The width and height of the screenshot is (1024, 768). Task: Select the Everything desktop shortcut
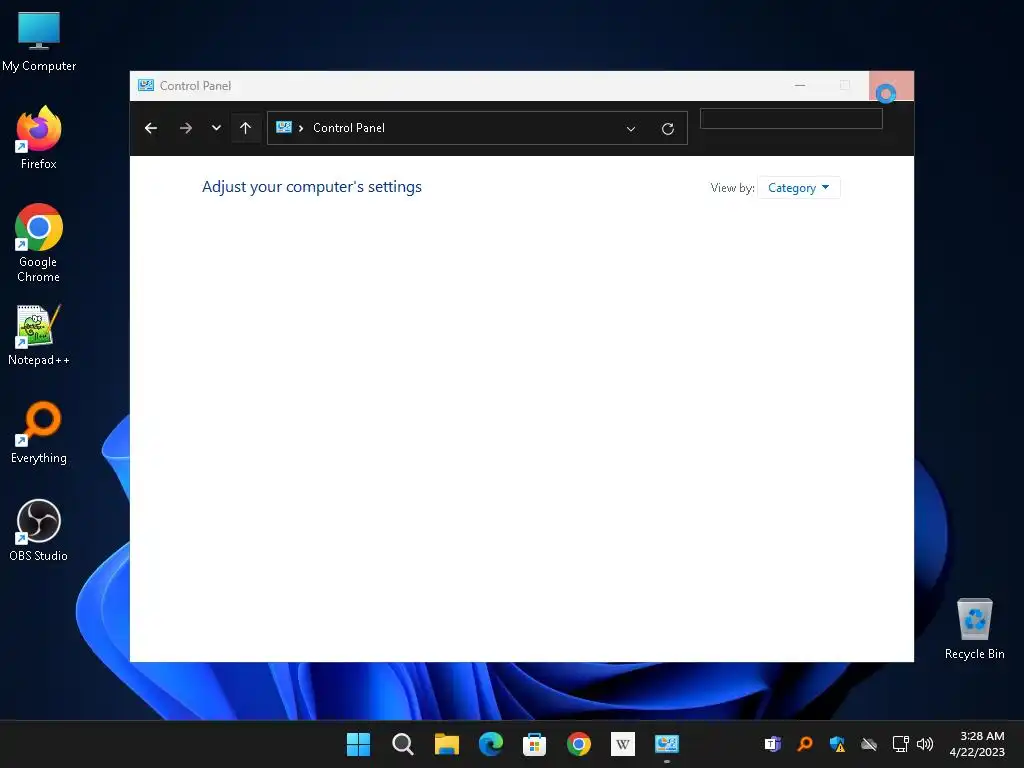coord(39,433)
